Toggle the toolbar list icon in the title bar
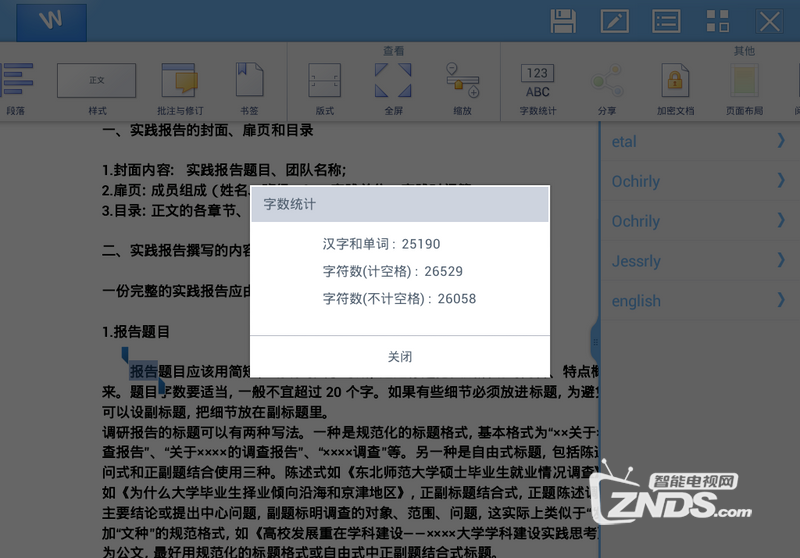This screenshot has width=800, height=558. pos(666,21)
